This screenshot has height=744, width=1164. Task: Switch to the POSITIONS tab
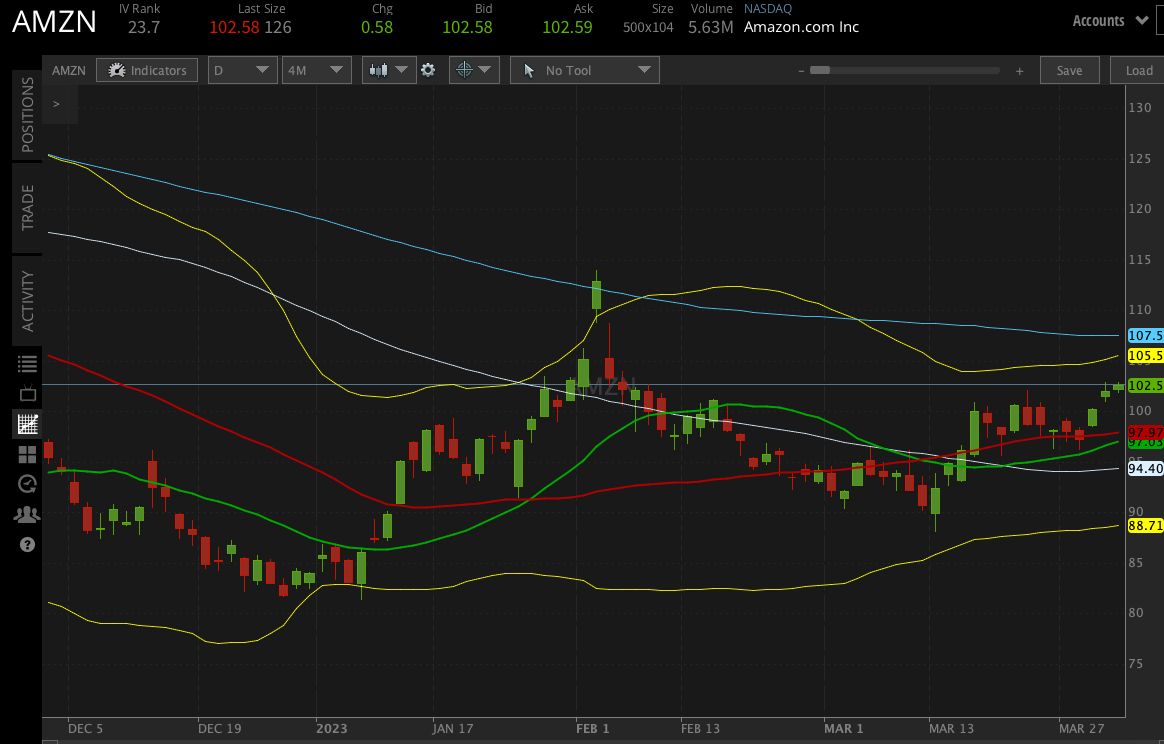click(x=27, y=115)
